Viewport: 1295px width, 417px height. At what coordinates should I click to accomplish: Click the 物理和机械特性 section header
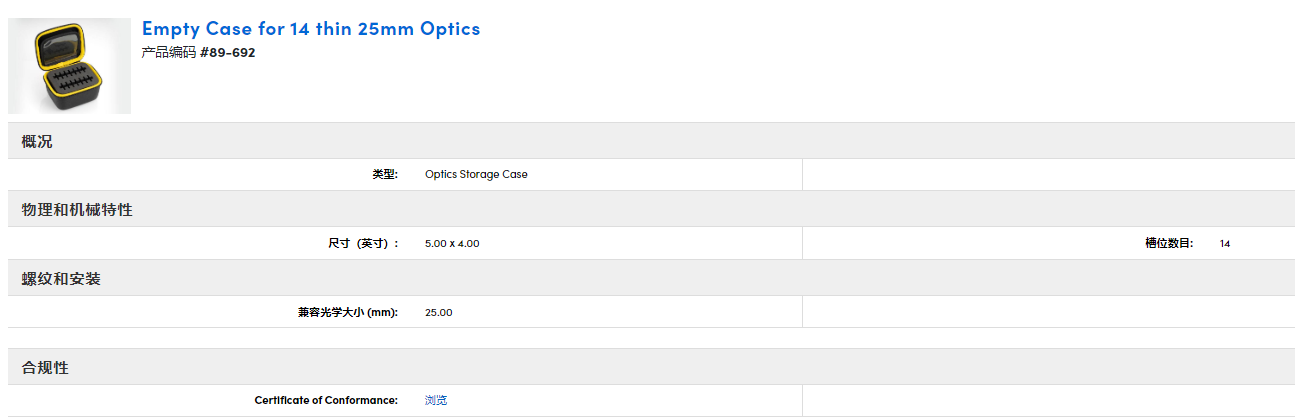[x=77, y=209]
